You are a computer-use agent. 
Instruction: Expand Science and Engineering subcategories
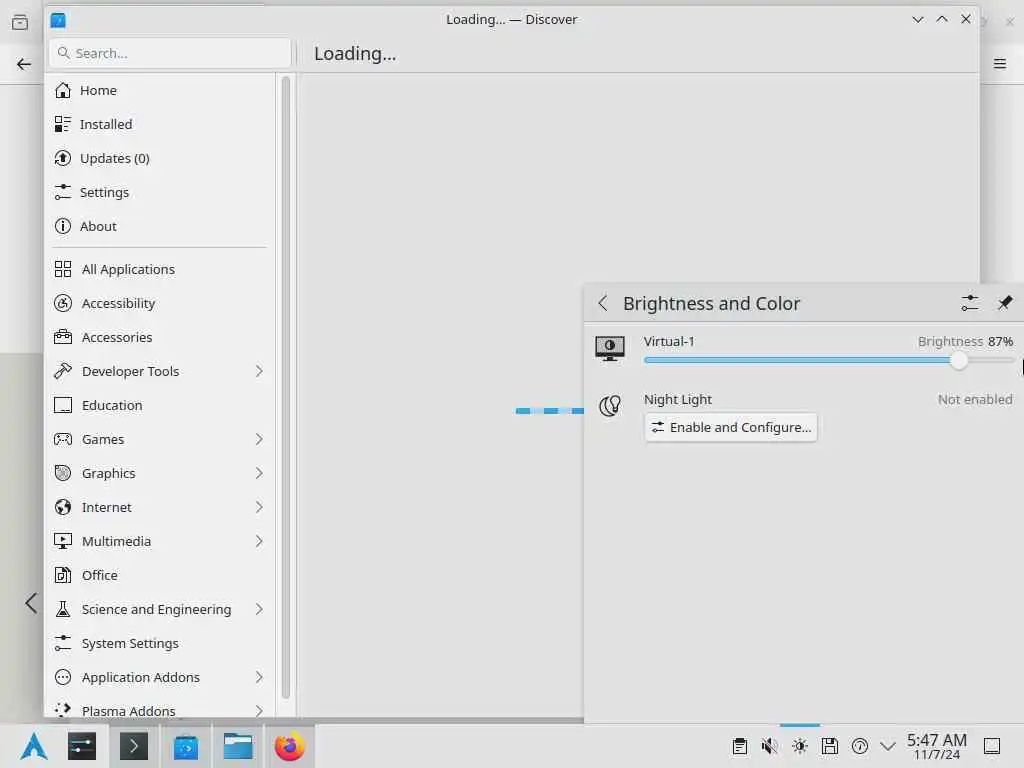coord(259,609)
